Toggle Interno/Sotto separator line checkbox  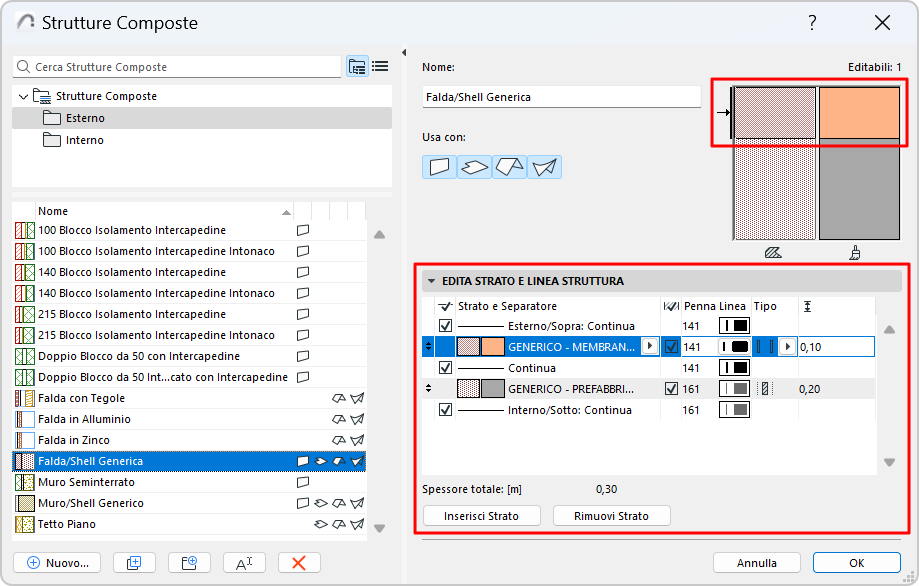[445, 410]
